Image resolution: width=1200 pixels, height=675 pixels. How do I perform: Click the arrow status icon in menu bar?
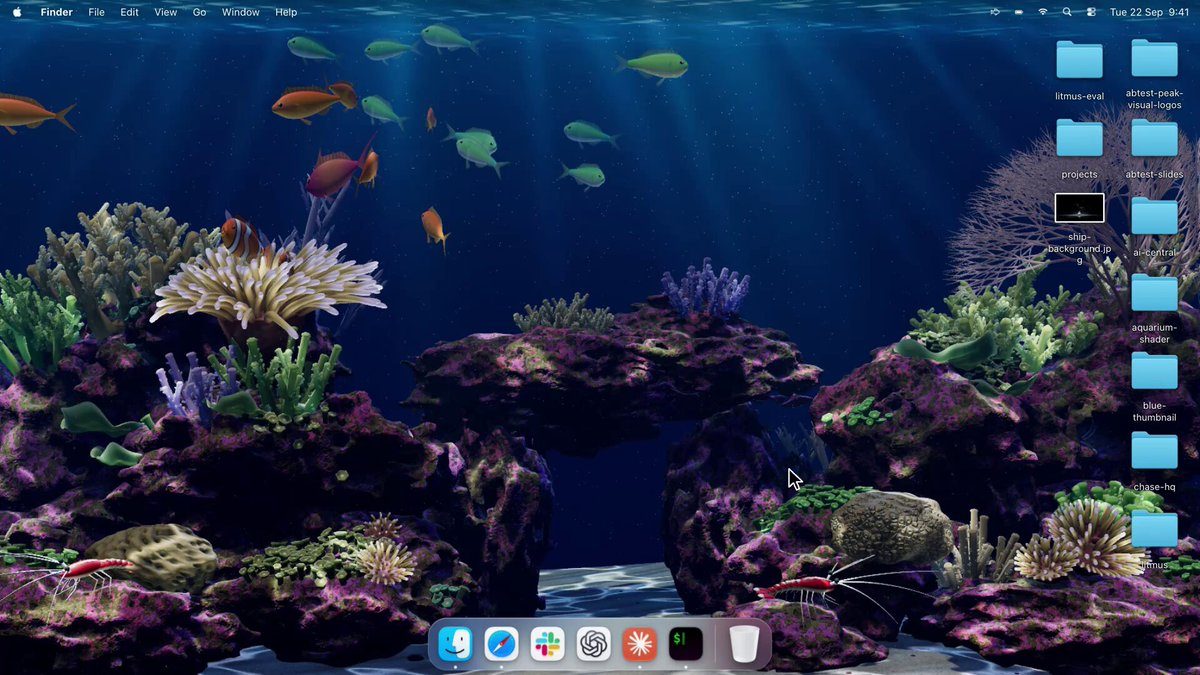pos(995,12)
